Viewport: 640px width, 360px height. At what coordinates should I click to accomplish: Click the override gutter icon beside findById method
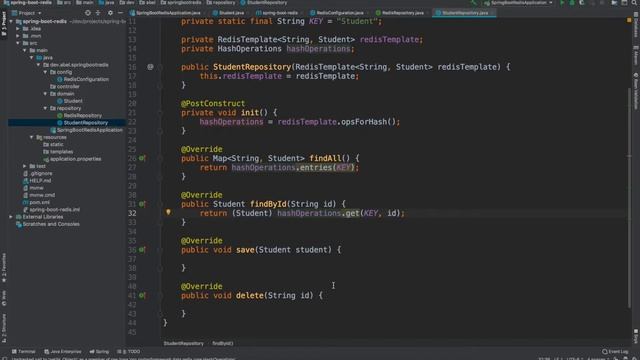(x=142, y=204)
